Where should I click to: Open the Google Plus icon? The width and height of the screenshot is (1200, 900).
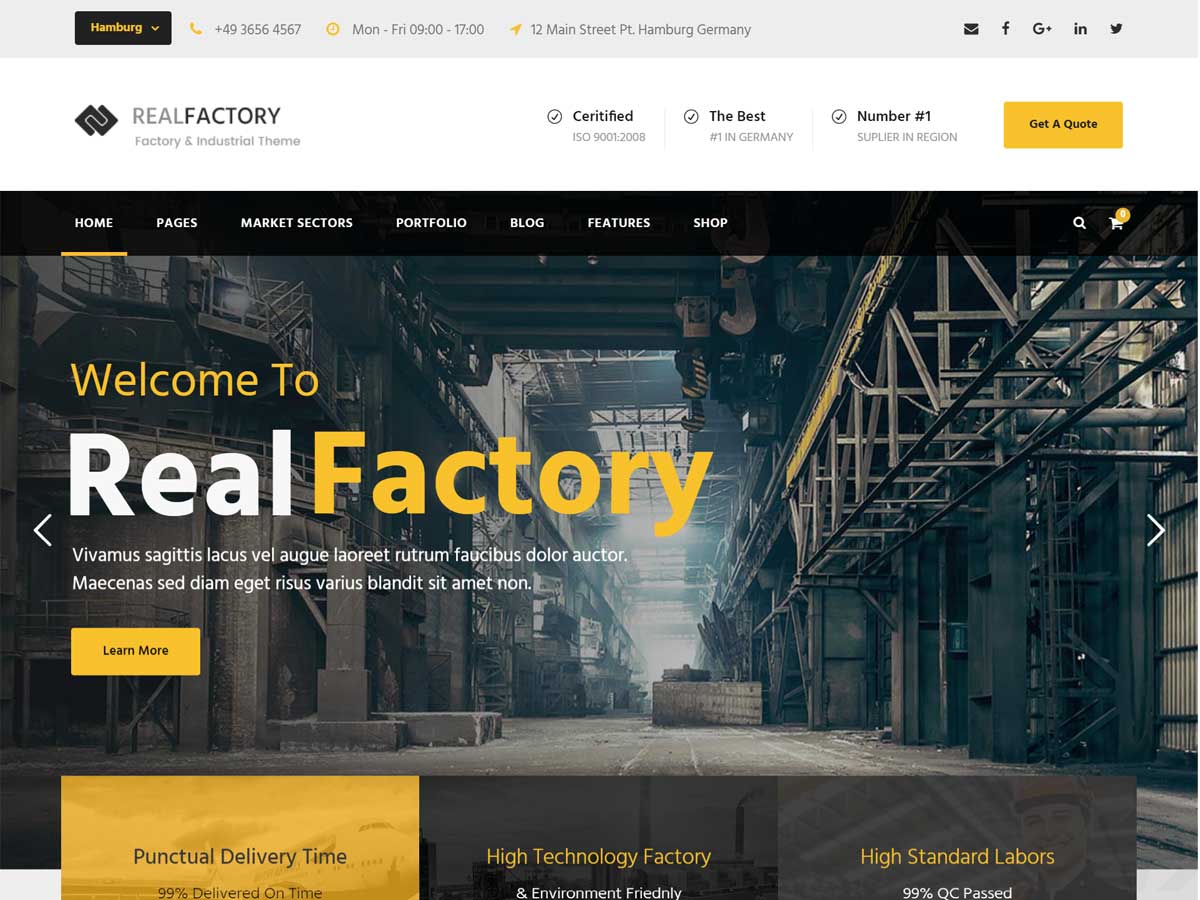(1042, 29)
